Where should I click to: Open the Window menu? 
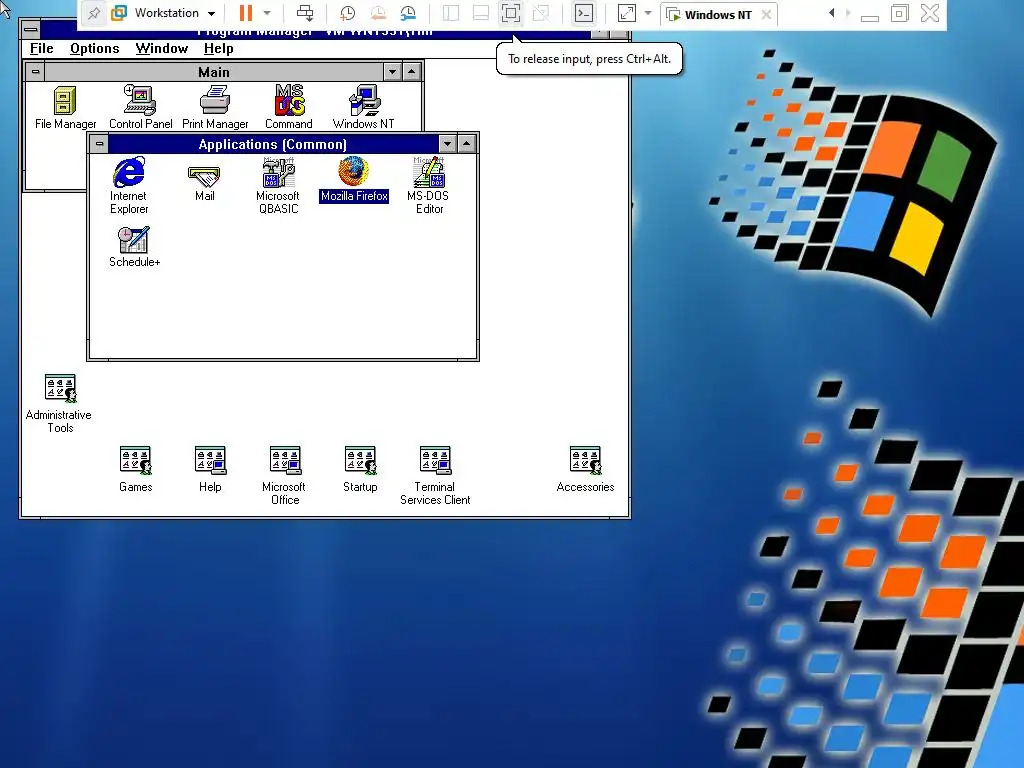pos(161,48)
